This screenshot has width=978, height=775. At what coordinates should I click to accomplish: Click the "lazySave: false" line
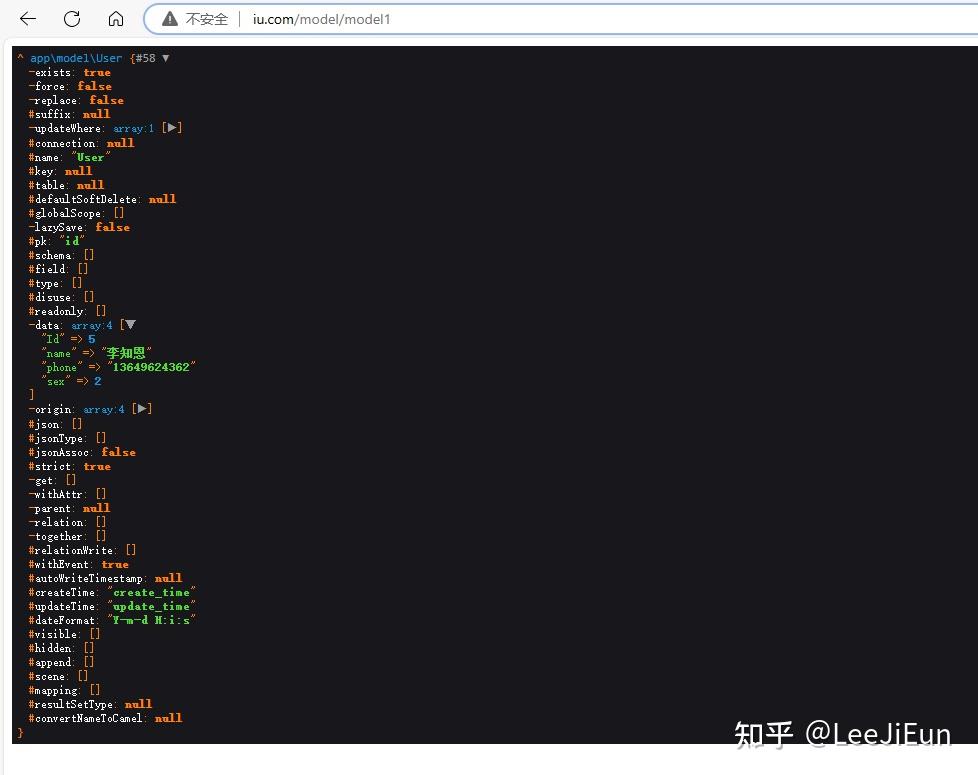(x=79, y=227)
